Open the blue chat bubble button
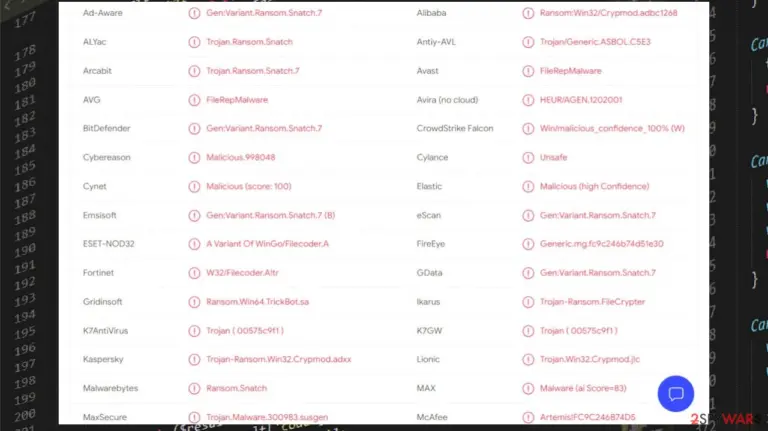This screenshot has height=431, width=768. 675,394
